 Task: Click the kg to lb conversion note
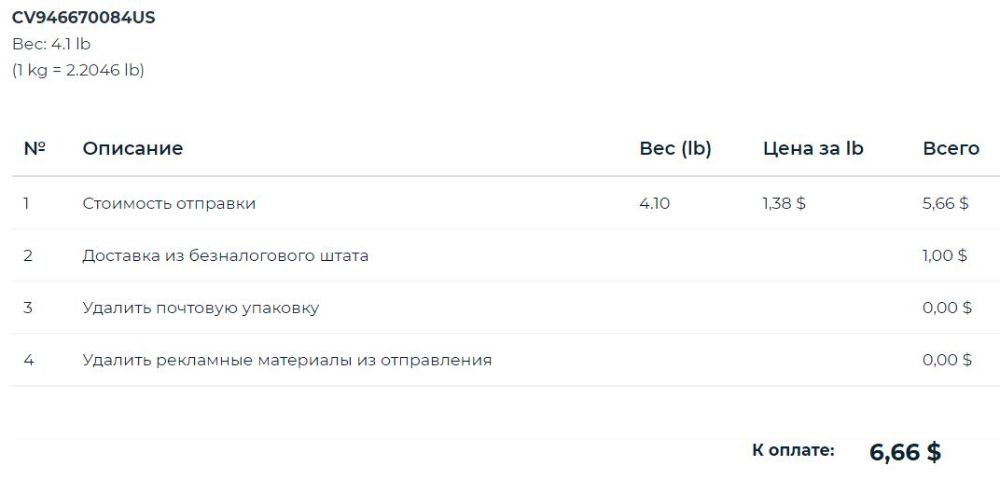pyautogui.click(x=78, y=70)
